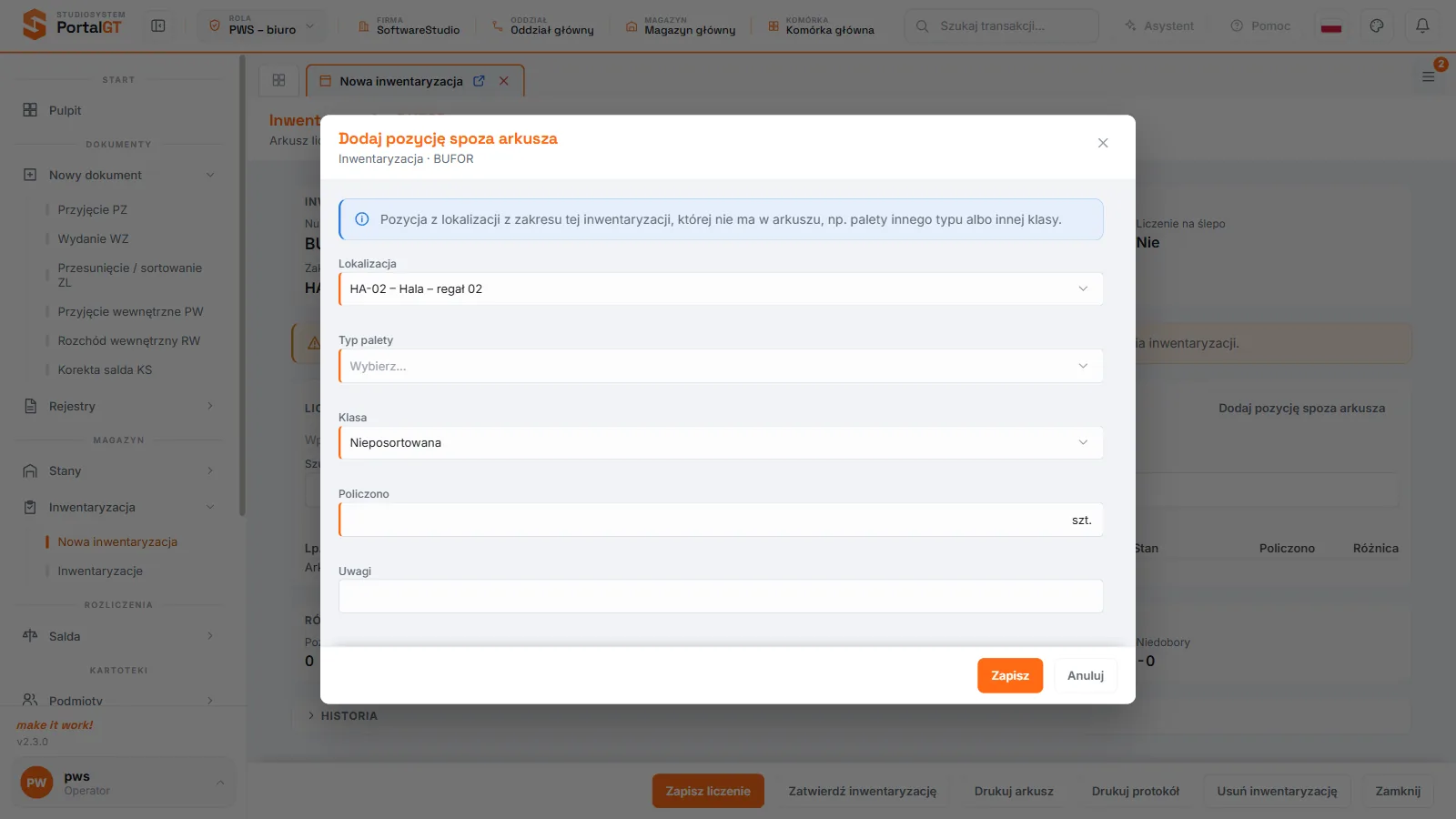Collapse the Nowy dokument menu section
The width and height of the screenshot is (1456, 819).
point(210,175)
